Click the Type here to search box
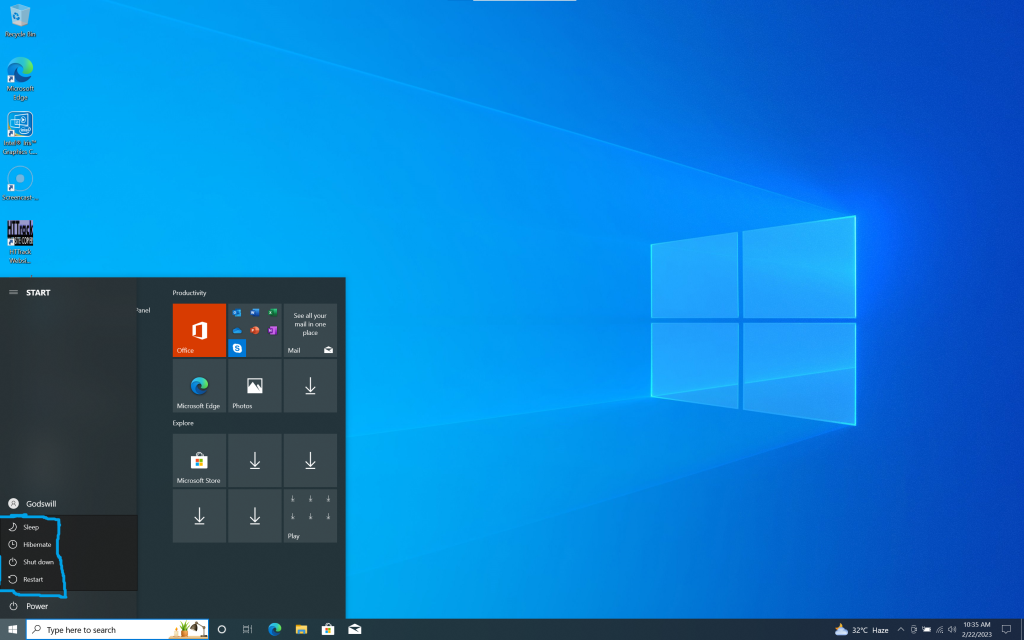 pyautogui.click(x=118, y=630)
